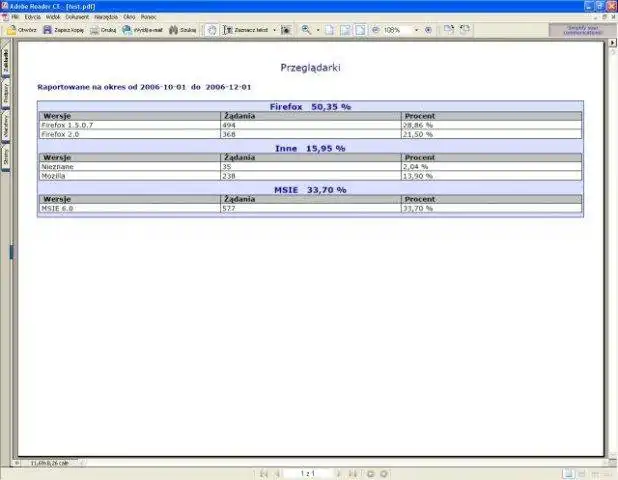Select the Zoom In magnifier tool

coord(306,30)
